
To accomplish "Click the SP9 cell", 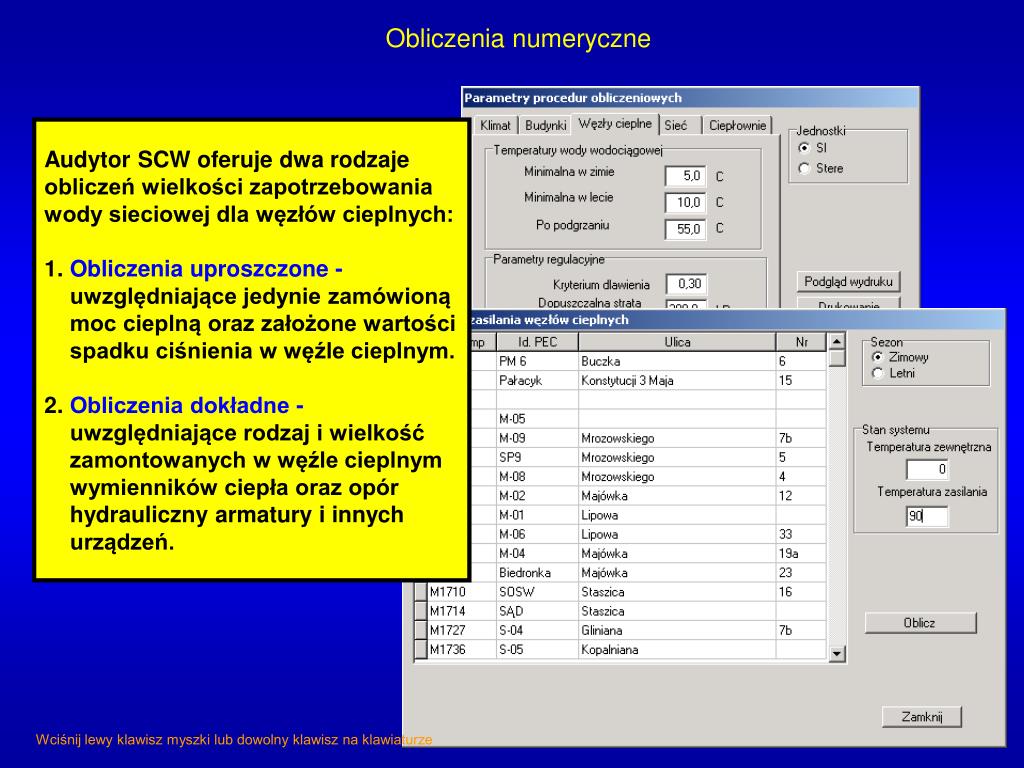I will tap(537, 458).
